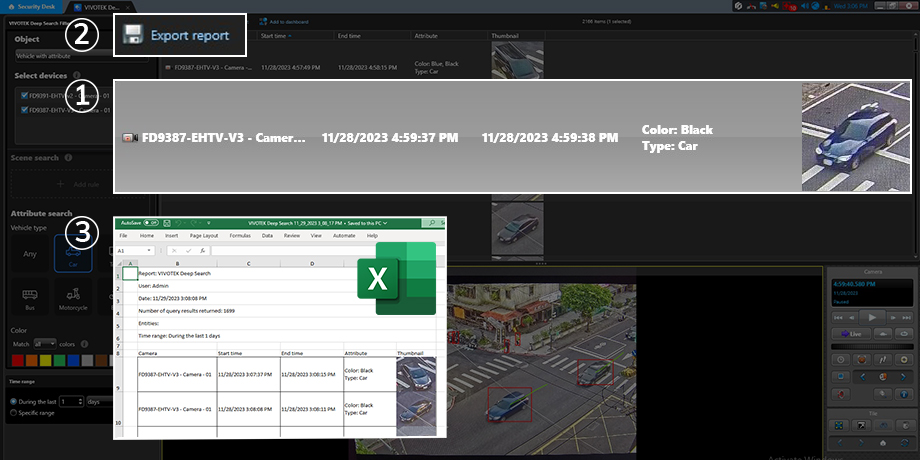920x460 pixels.
Task: Open Excel Name Box A1 dropdown
Action: [x=150, y=251]
